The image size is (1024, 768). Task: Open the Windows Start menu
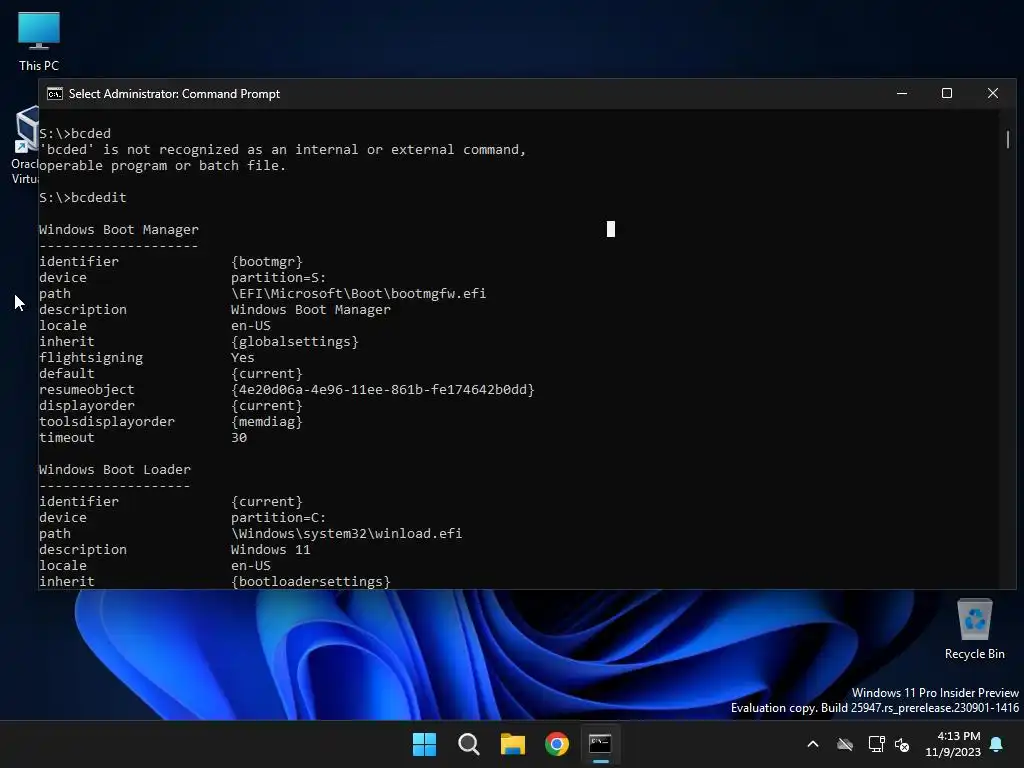pyautogui.click(x=424, y=744)
